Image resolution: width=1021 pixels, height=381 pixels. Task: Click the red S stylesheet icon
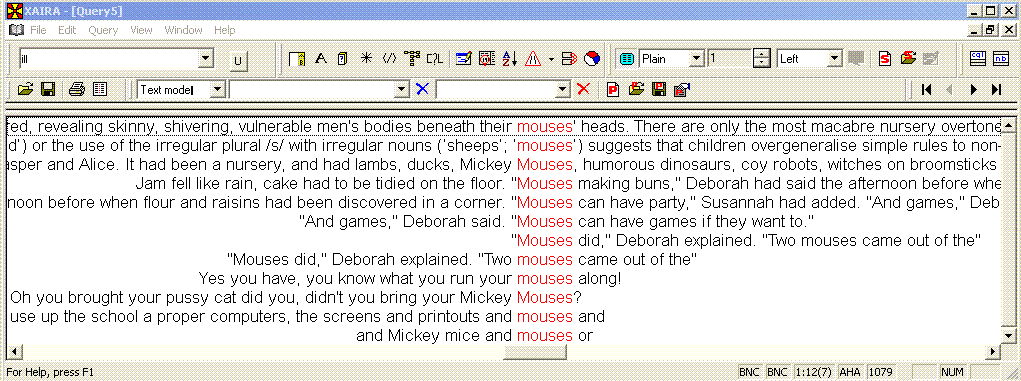(885, 59)
